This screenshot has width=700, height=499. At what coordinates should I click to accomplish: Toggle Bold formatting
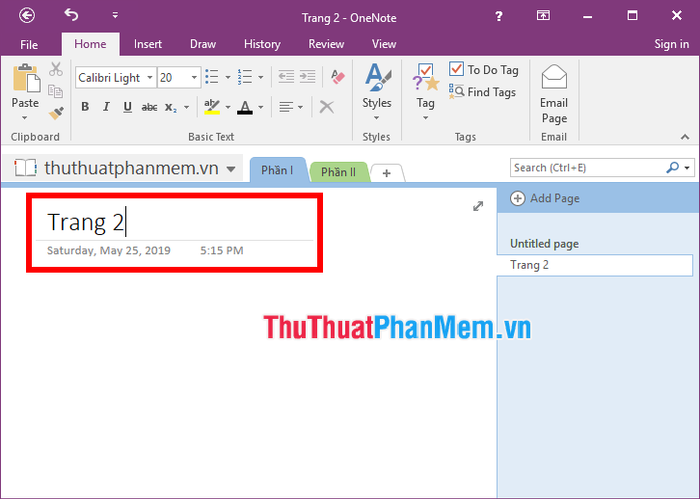pos(85,107)
